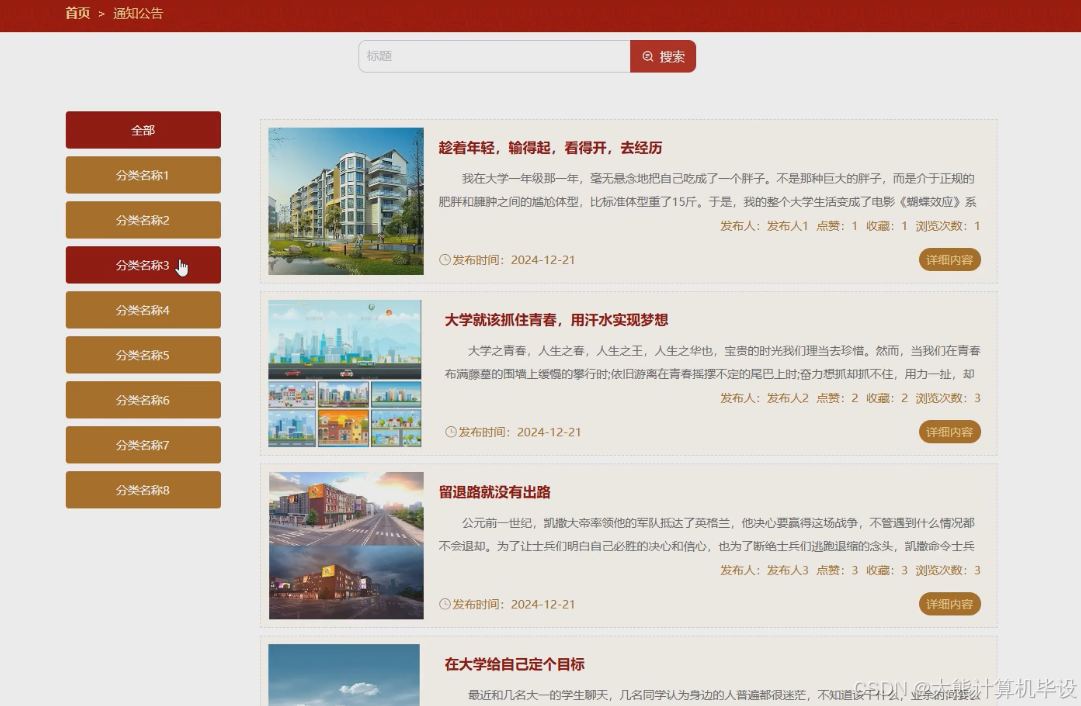
Task: Focus the 标题 search input field
Action: tap(494, 56)
